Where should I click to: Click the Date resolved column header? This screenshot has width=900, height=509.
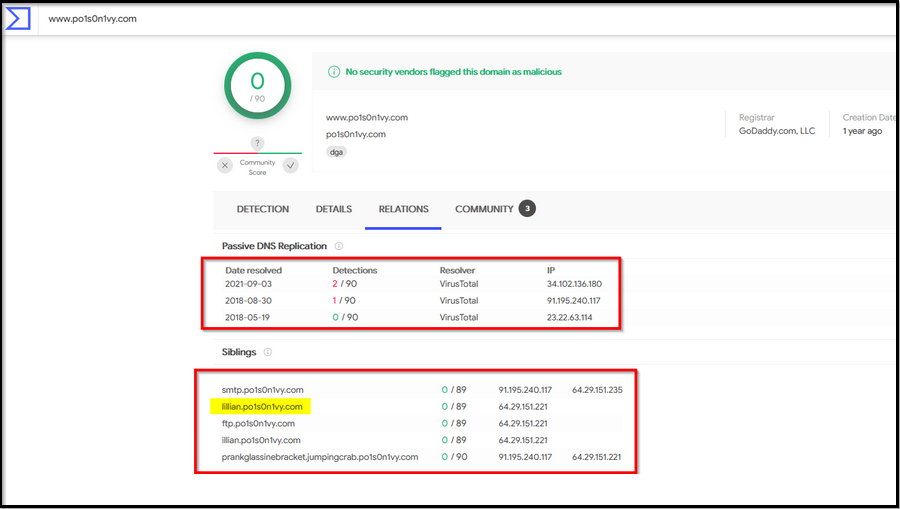253,270
